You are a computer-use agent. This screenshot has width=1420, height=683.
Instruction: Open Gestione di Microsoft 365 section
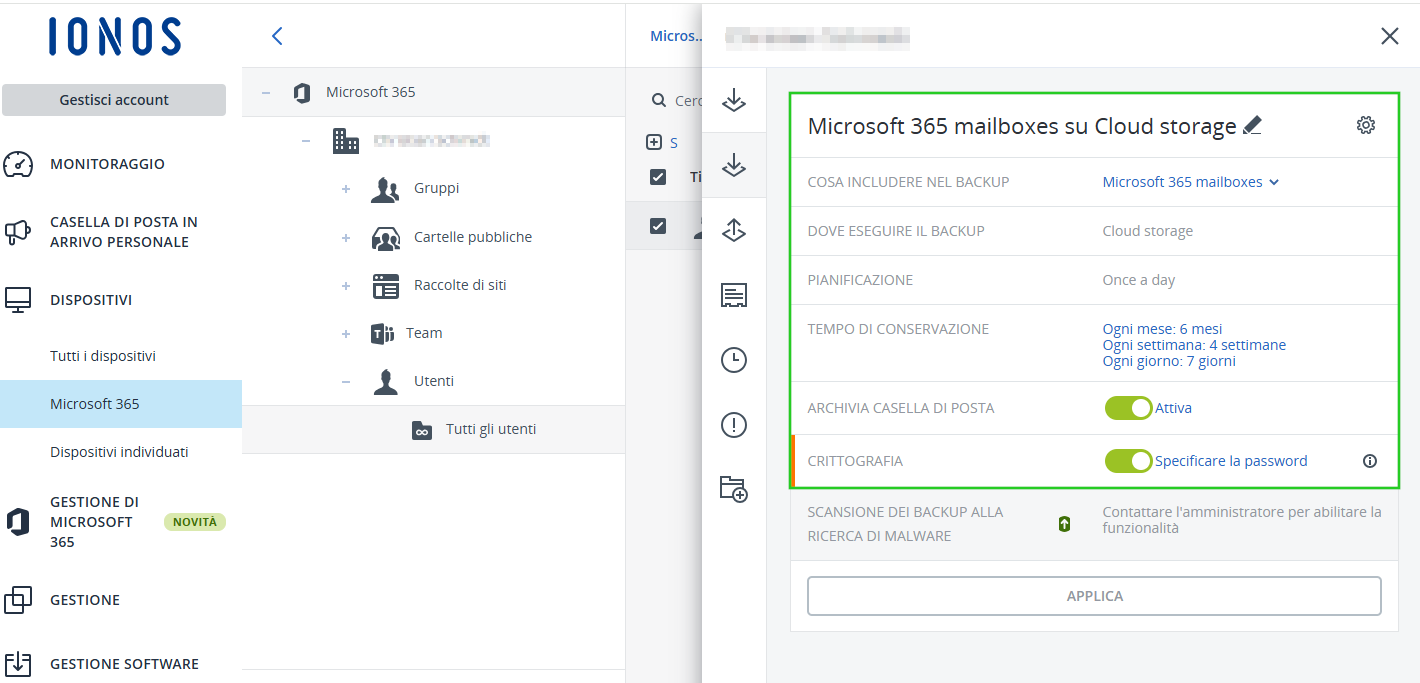(x=94, y=521)
